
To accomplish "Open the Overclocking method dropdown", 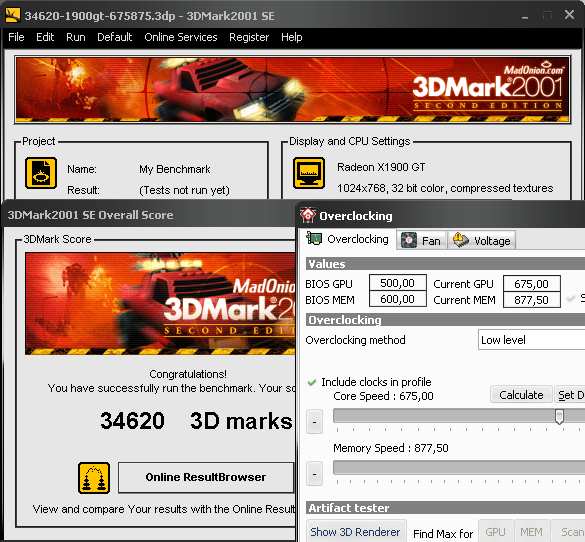I will point(531,340).
